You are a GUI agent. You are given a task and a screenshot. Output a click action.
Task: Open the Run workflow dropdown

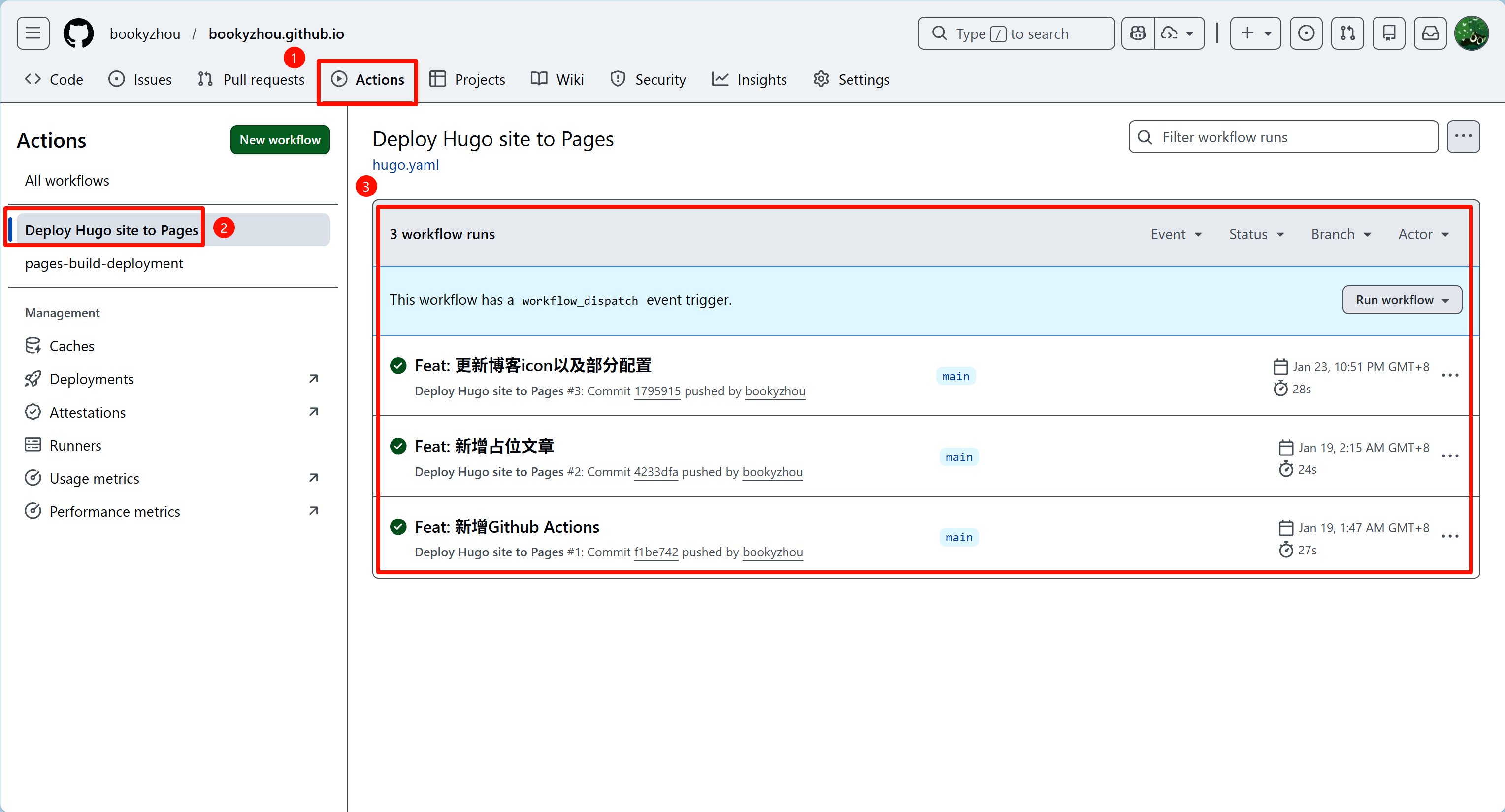coord(1402,300)
